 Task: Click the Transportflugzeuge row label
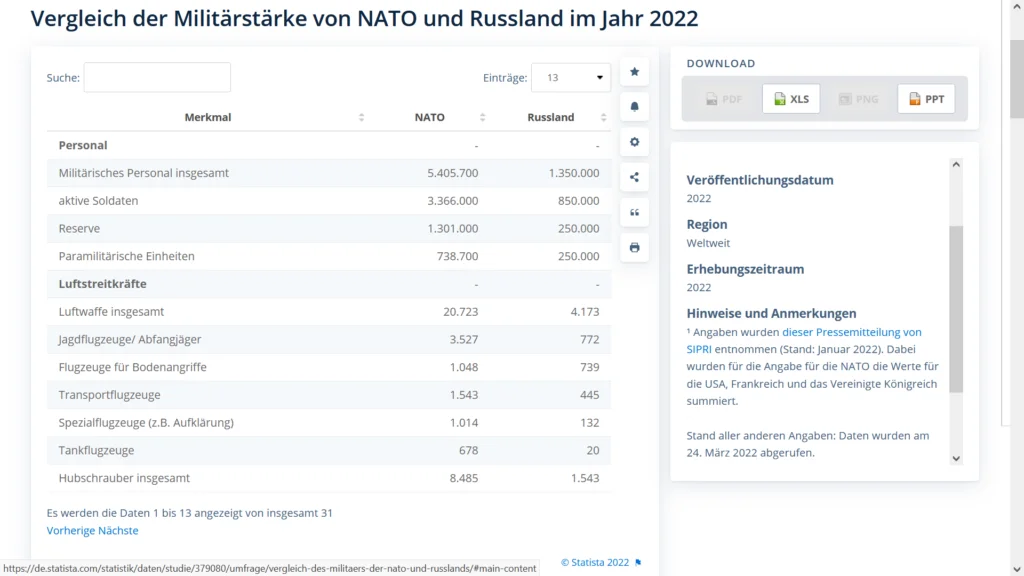point(110,394)
